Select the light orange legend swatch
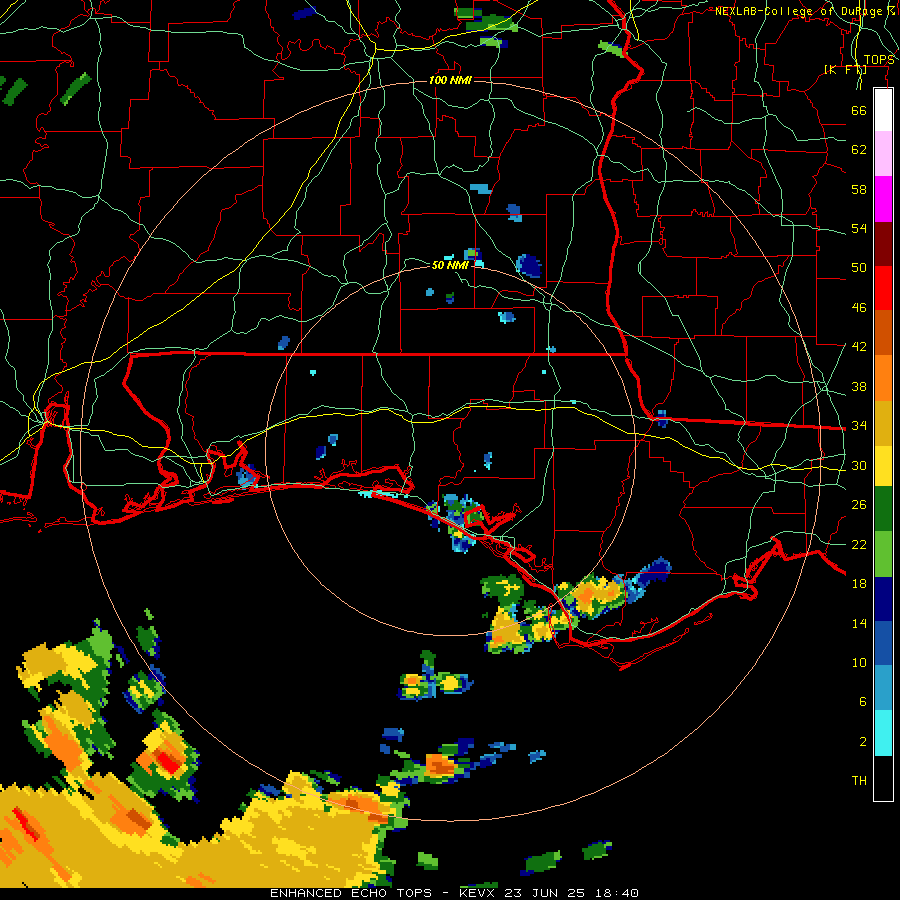Viewport: 900px width, 900px height. tap(883, 378)
